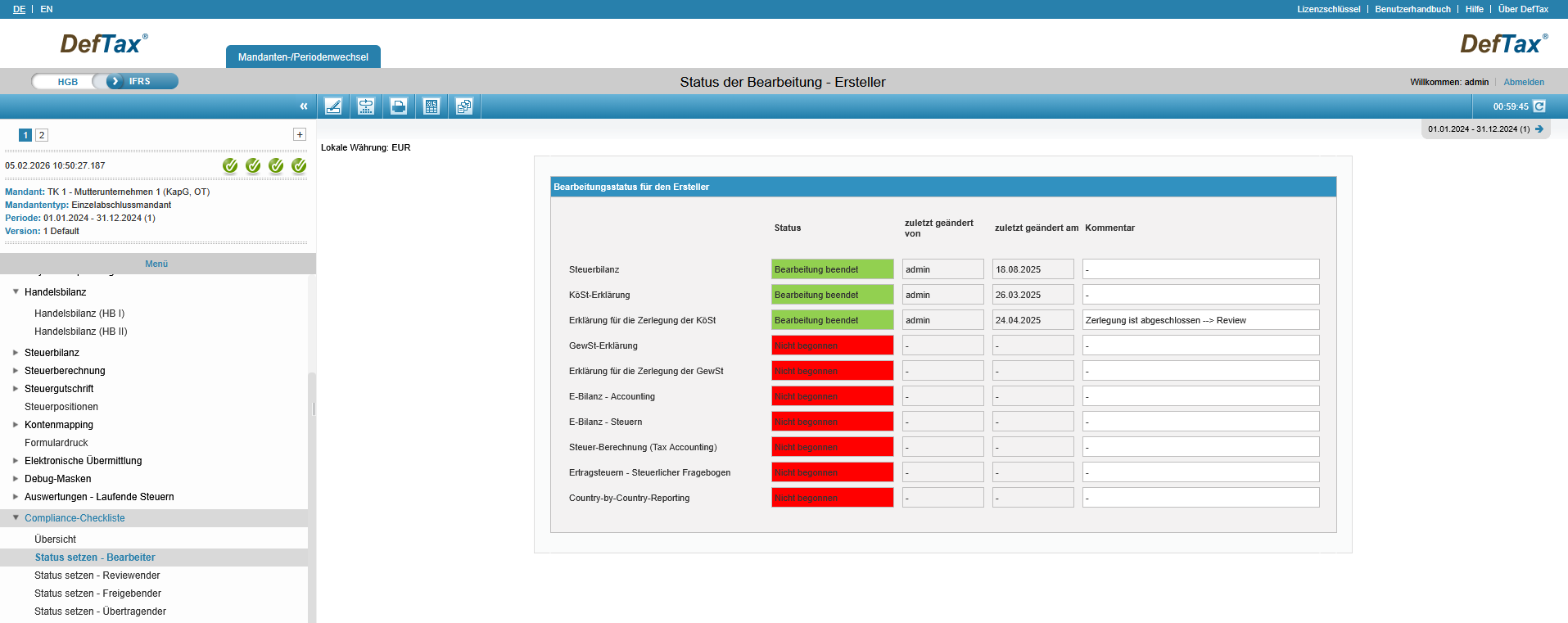Select client slot number 2

click(x=42, y=135)
